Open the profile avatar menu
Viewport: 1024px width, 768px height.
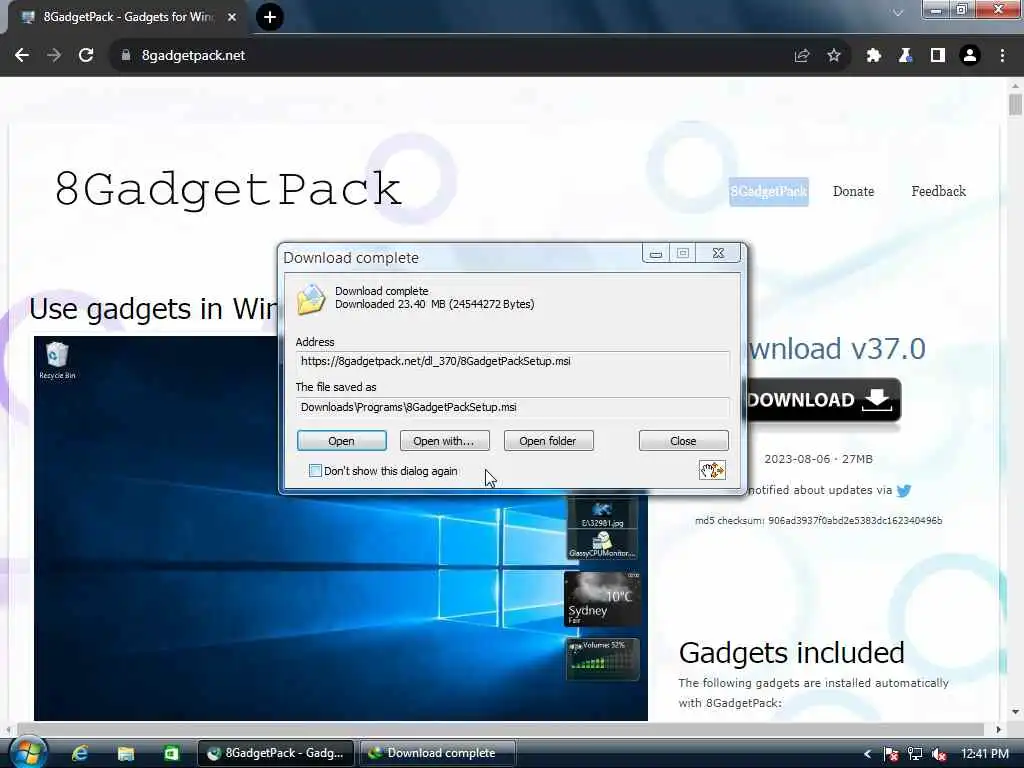(970, 56)
